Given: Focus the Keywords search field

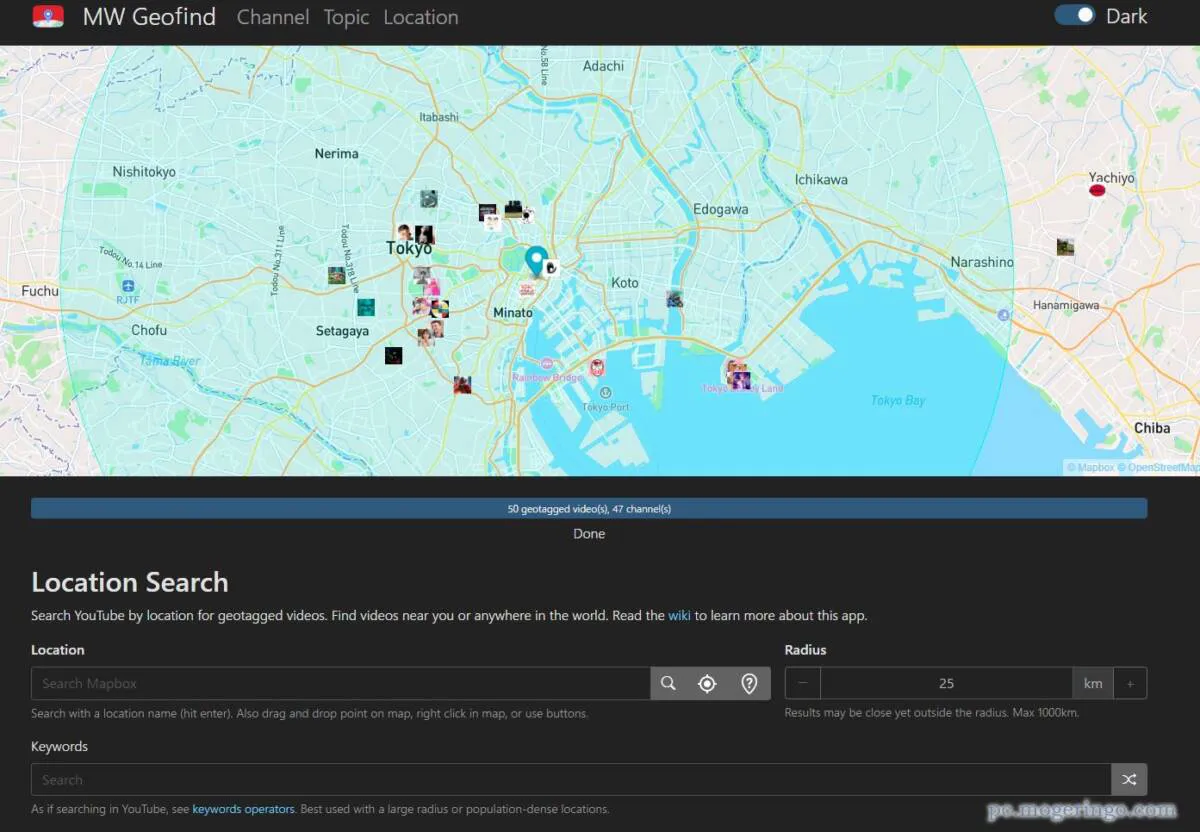Looking at the screenshot, I should [571, 779].
